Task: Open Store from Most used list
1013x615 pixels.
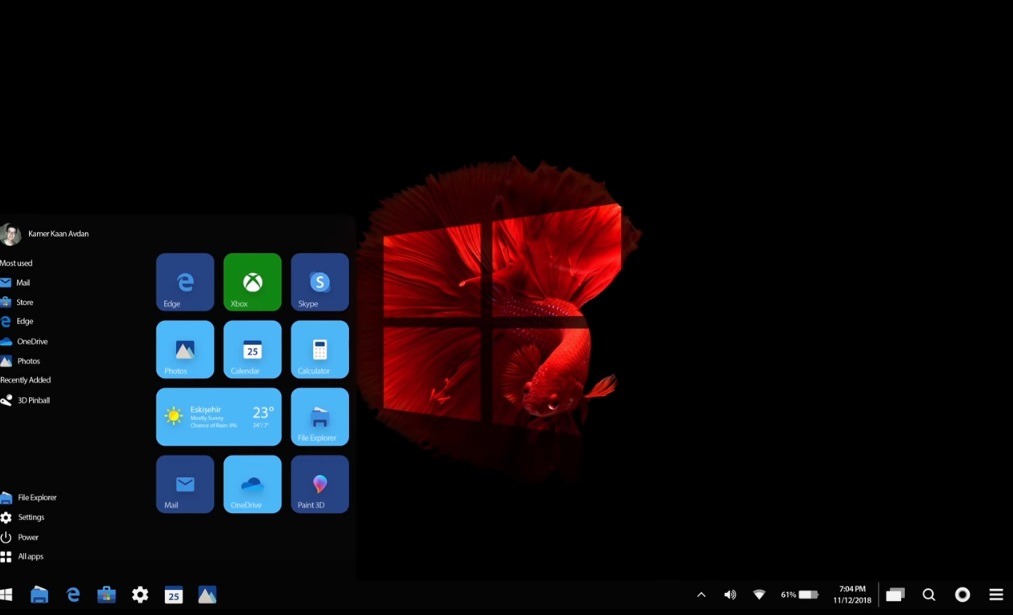Action: (17, 302)
